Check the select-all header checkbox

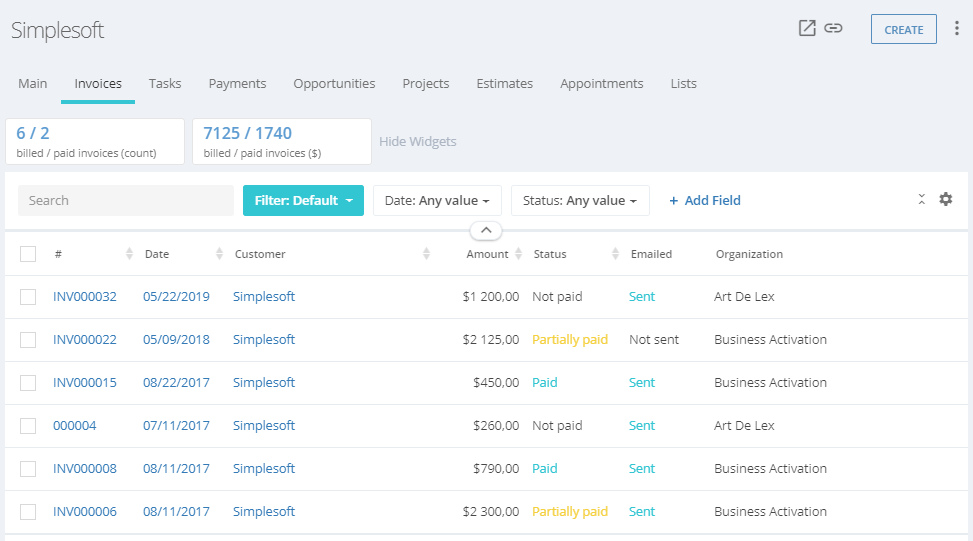pos(28,254)
